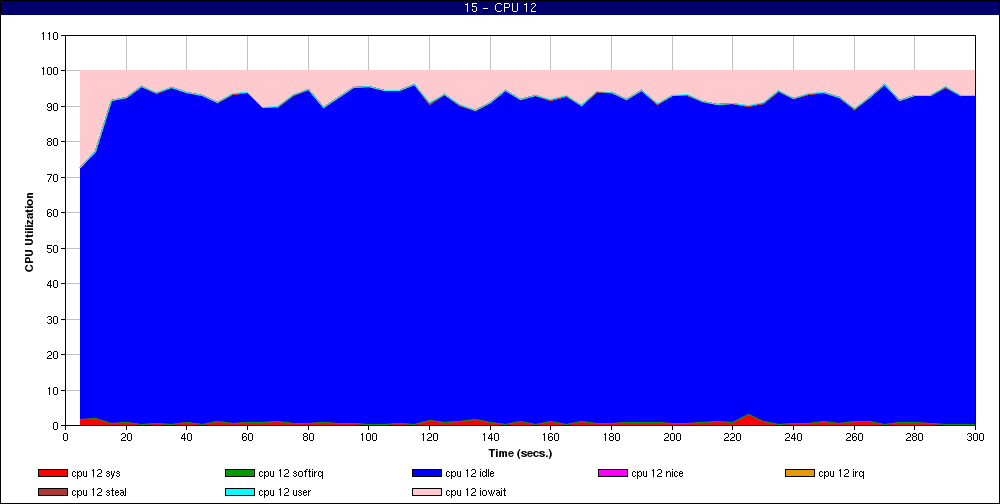Image resolution: width=1000 pixels, height=504 pixels.
Task: Click the magenta cpu 12 nice legend swatch
Action: [x=613, y=473]
